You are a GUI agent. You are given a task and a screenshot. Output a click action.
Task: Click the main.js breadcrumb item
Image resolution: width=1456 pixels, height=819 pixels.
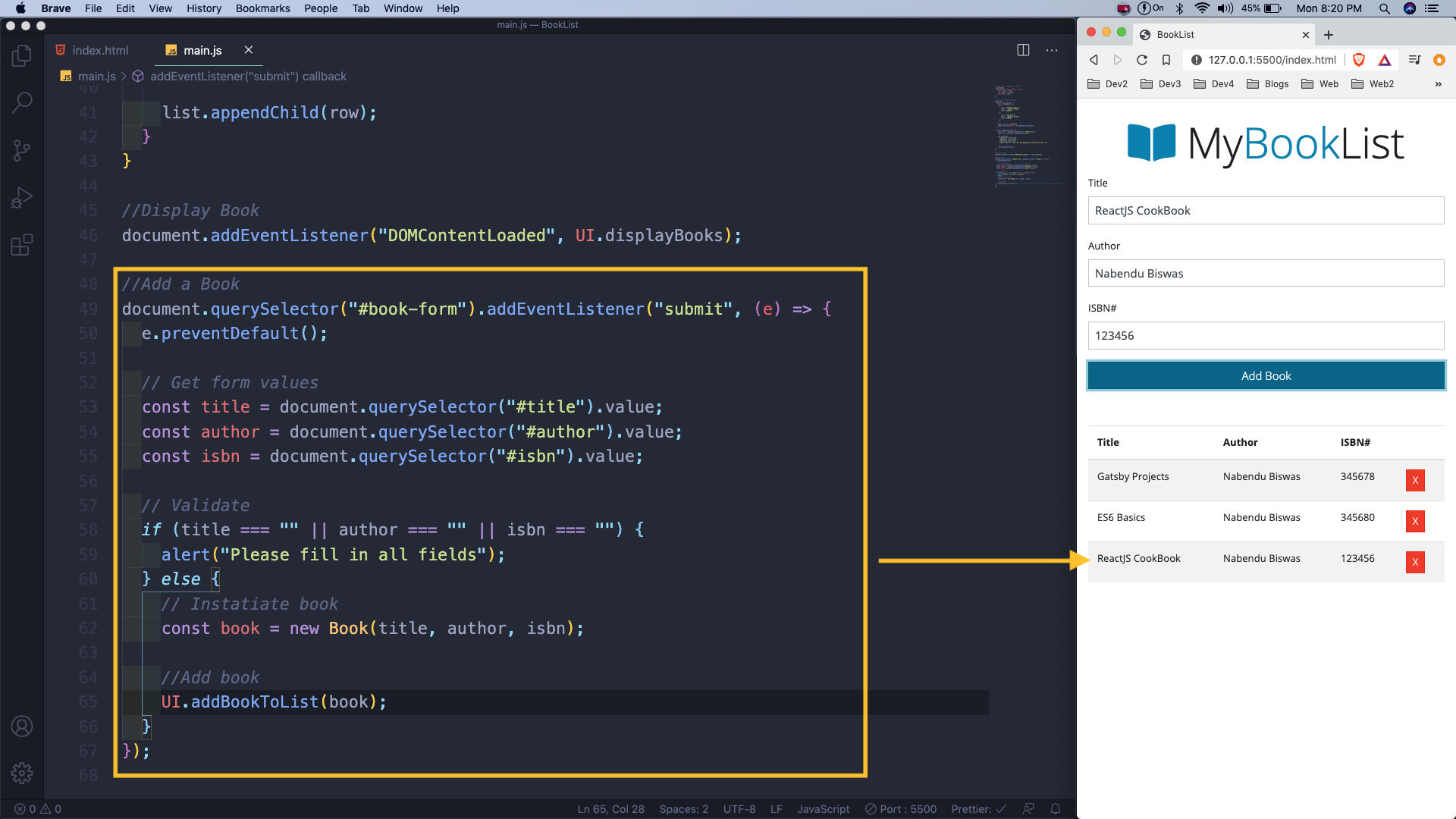pyautogui.click(x=89, y=77)
